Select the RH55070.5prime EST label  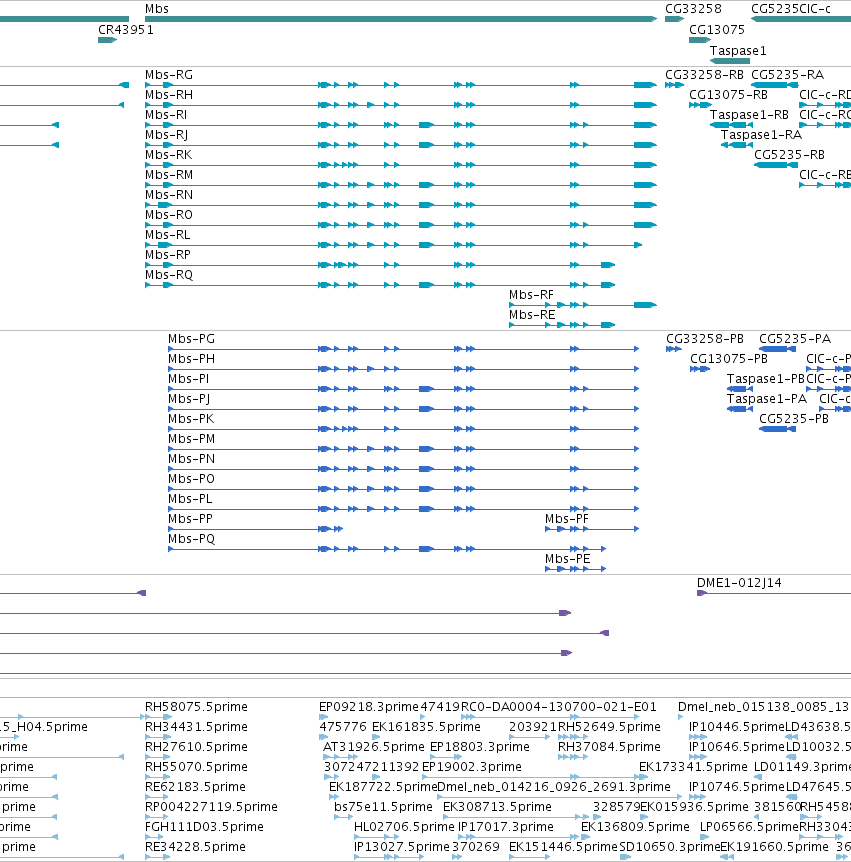click(196, 766)
